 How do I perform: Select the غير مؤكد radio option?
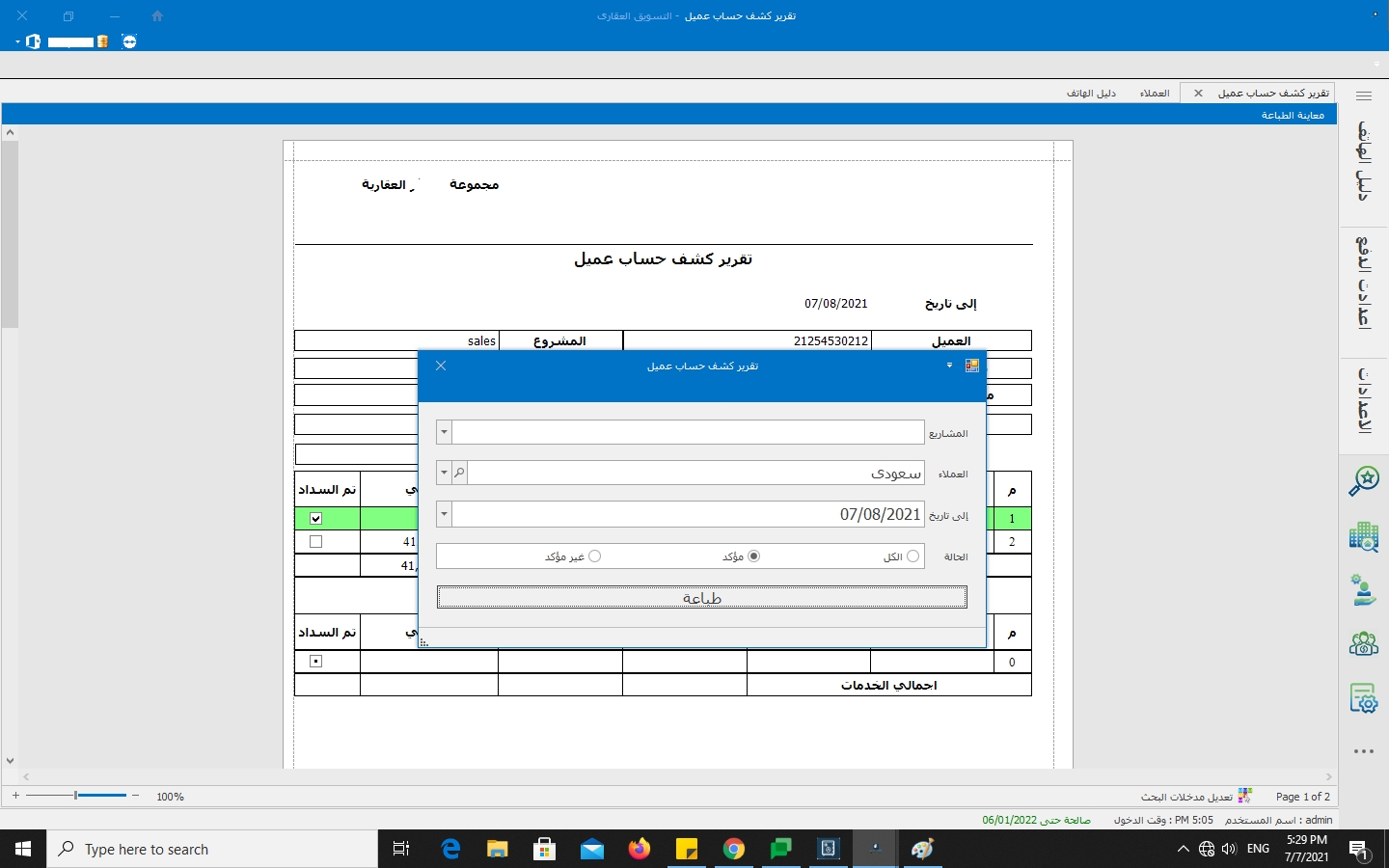(595, 556)
